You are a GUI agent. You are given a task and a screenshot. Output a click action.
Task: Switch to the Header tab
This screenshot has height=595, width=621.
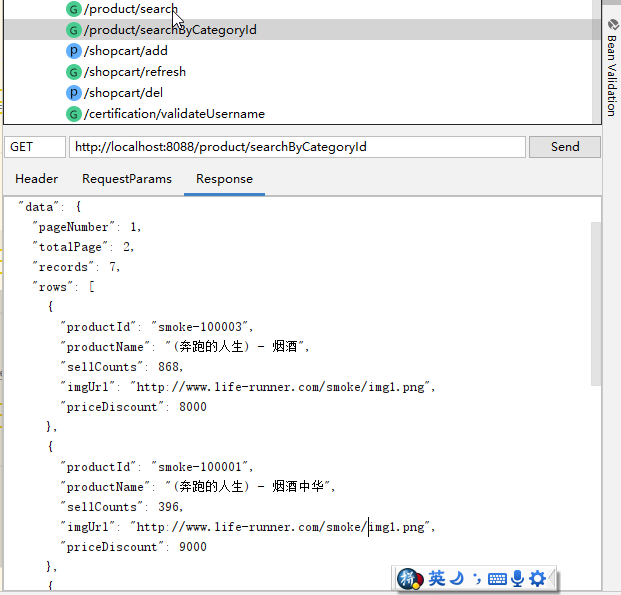[36, 179]
